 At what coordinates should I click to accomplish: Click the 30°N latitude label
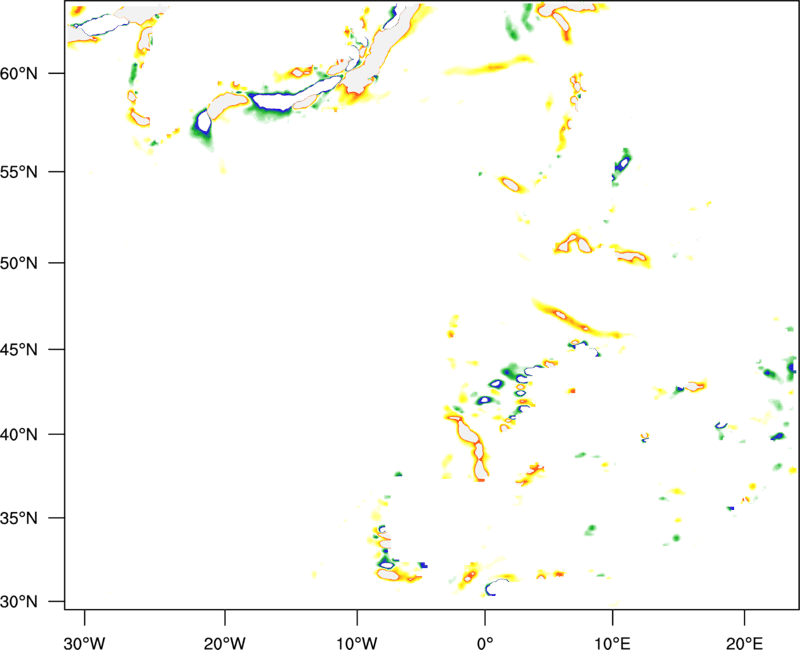click(19, 602)
